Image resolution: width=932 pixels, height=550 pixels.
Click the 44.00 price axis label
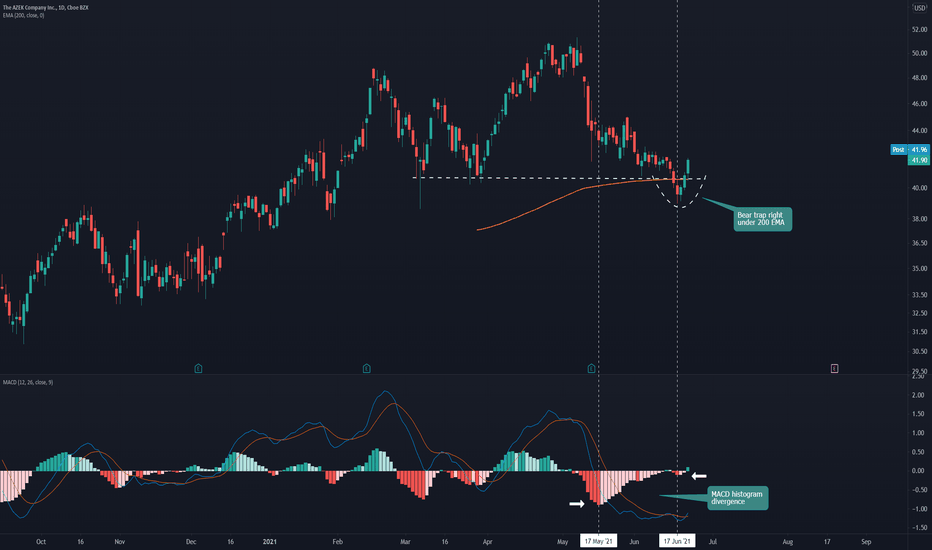919,130
